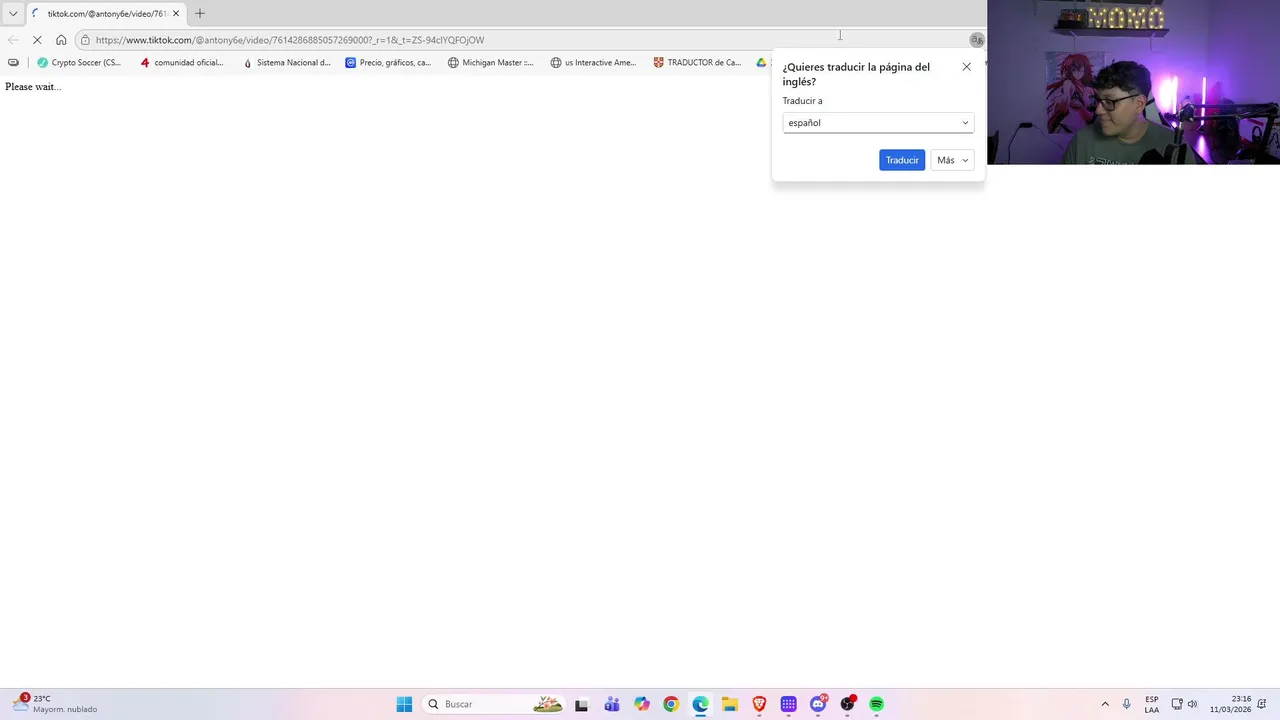
Task: Open first bookmark icon in favorites bar
Action: coord(13,62)
